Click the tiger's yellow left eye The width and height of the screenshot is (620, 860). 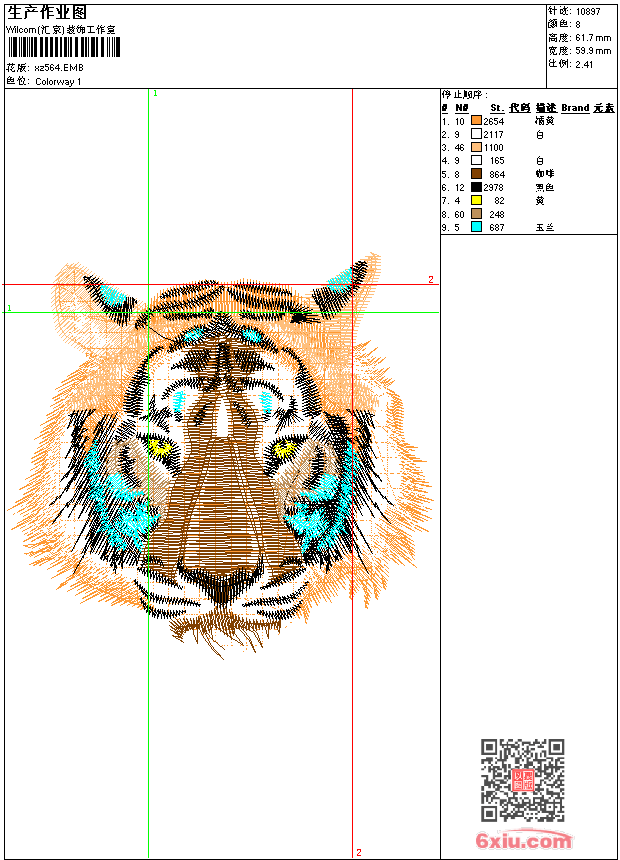tap(158, 448)
